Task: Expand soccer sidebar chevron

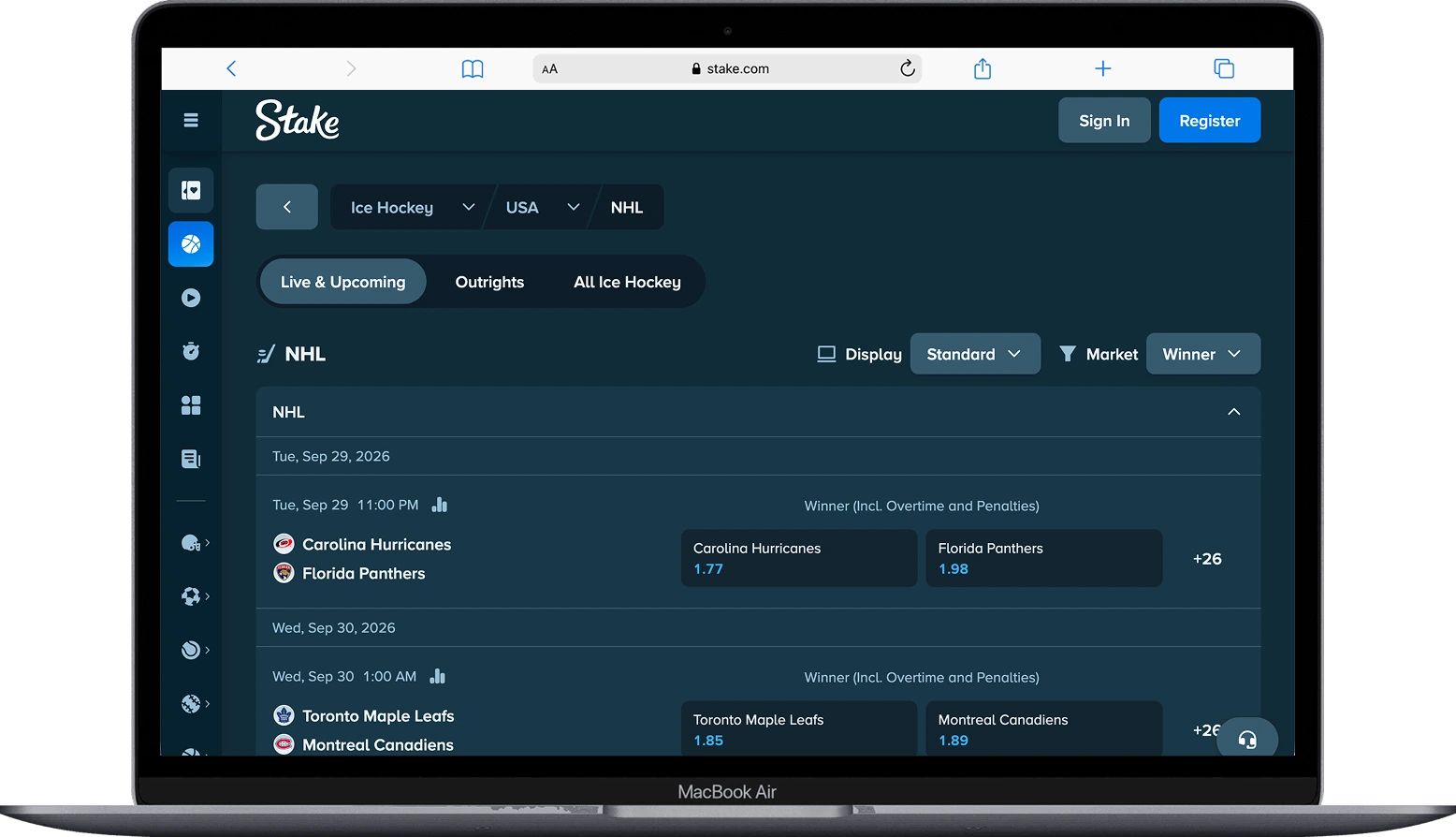Action: (207, 595)
